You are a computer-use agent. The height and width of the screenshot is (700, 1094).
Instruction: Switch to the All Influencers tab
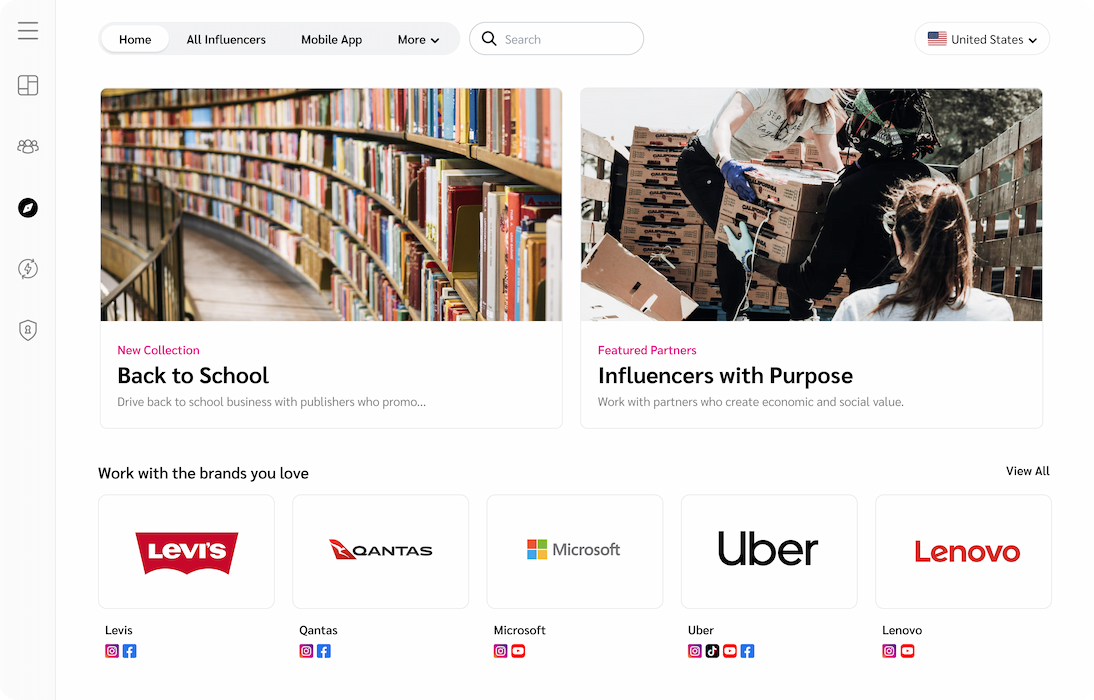[226, 40]
